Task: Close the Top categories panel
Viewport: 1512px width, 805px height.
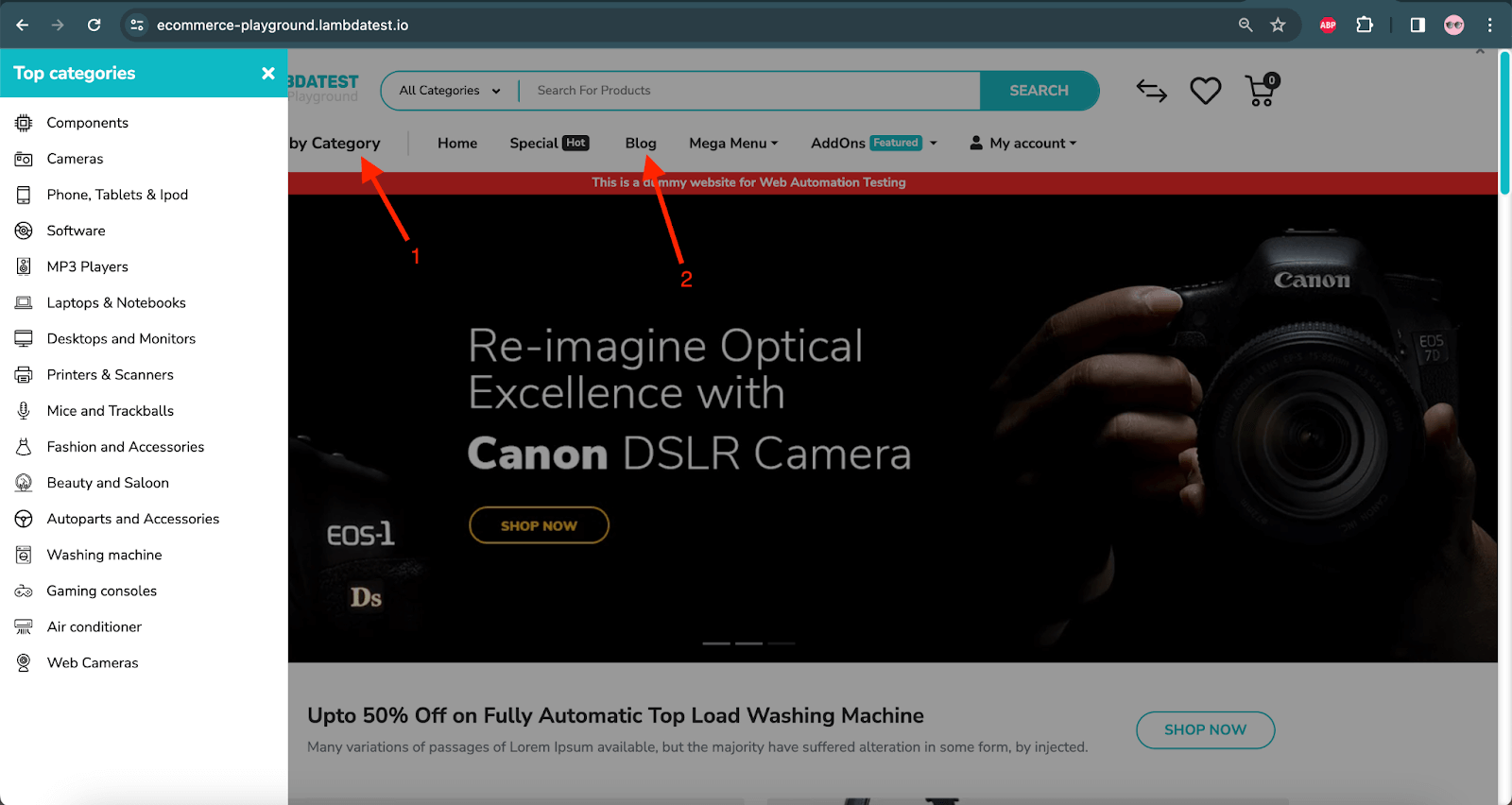Action: point(268,74)
